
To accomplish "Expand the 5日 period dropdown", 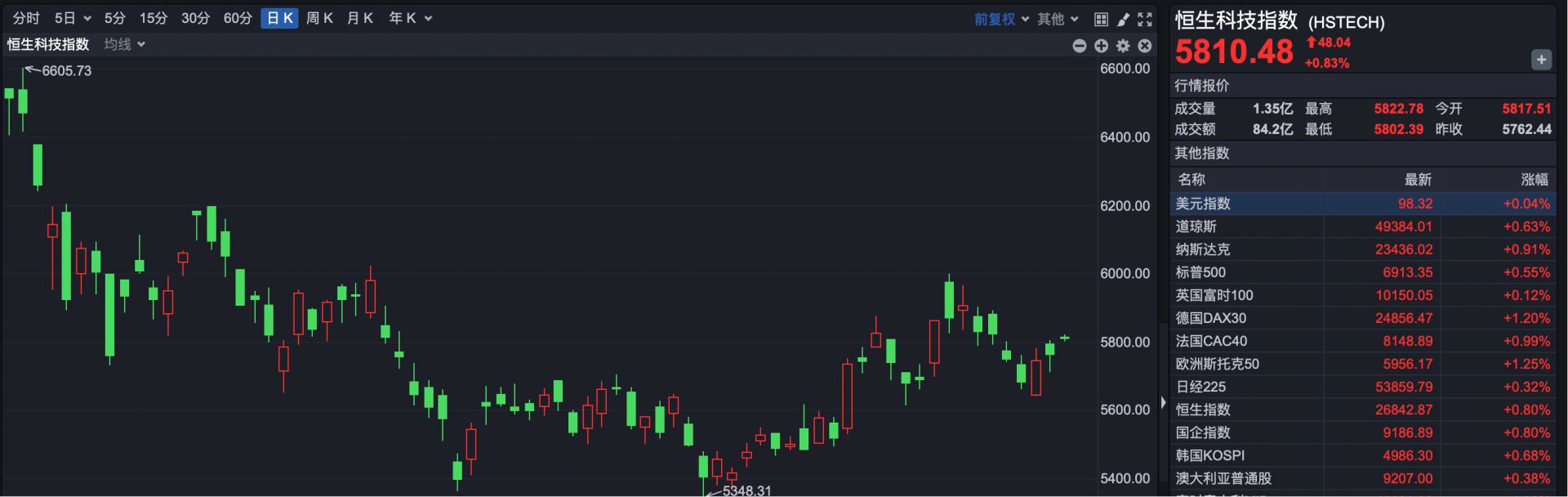I will coord(72,18).
